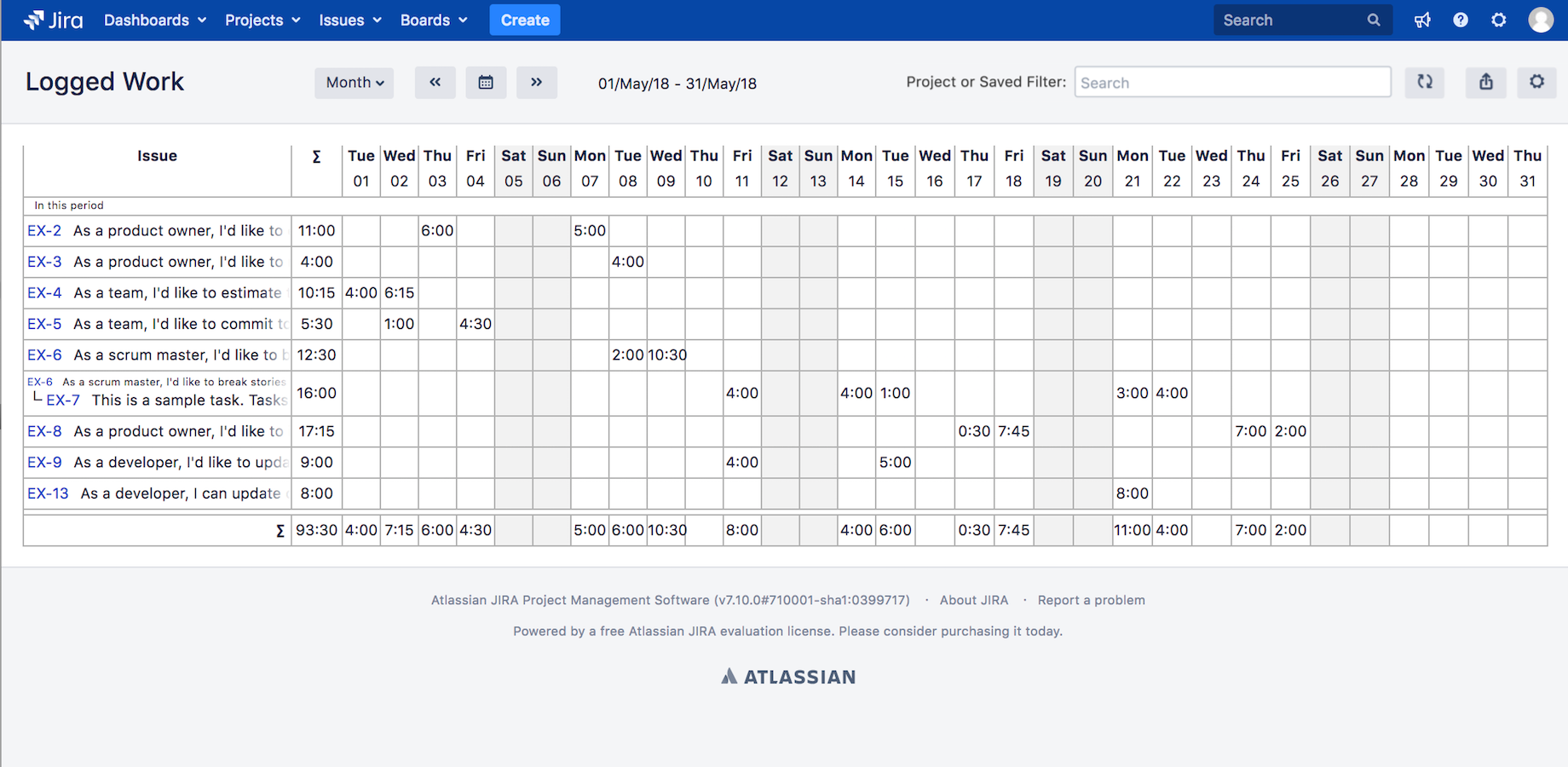The image size is (1568, 767).
Task: Export the report with share icon
Action: (1486, 82)
